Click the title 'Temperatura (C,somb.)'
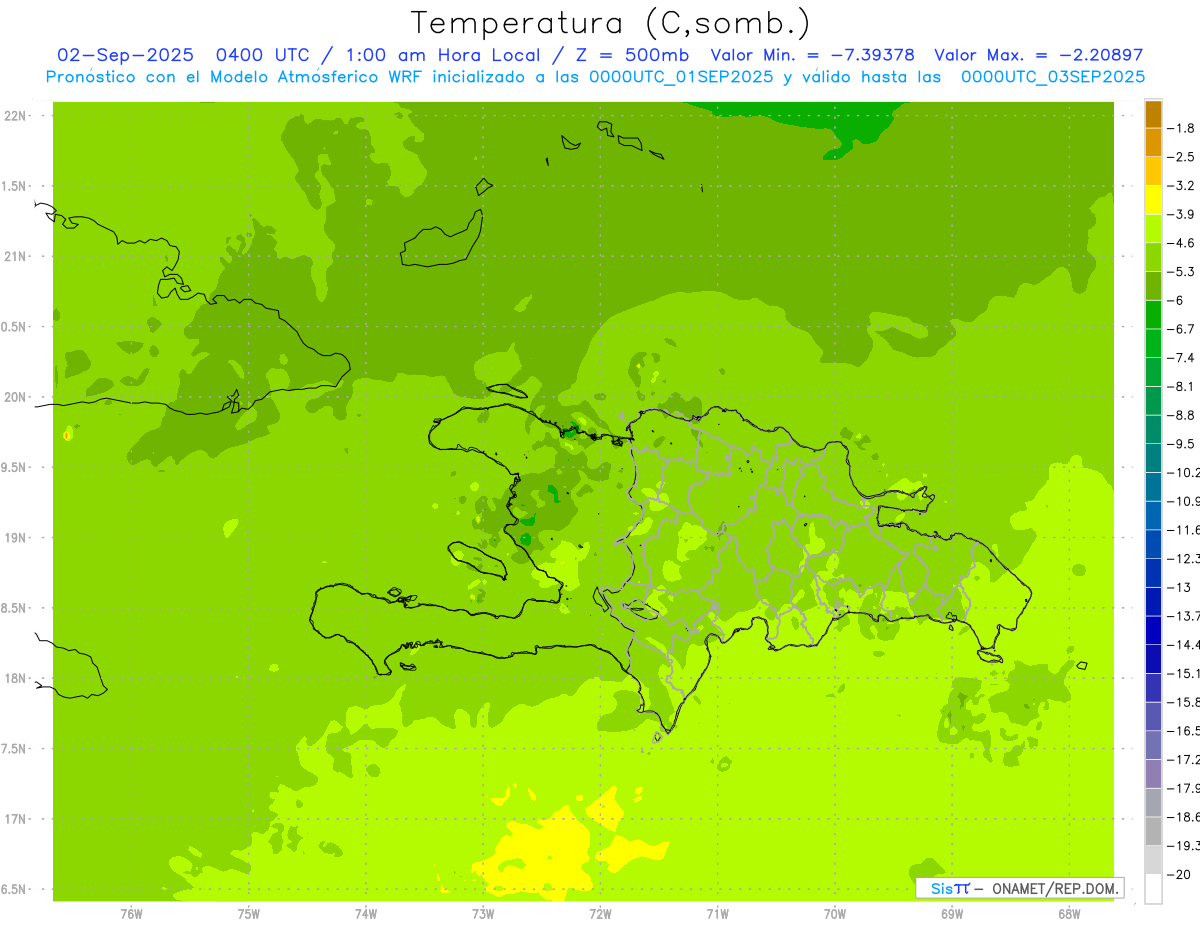 point(611,23)
